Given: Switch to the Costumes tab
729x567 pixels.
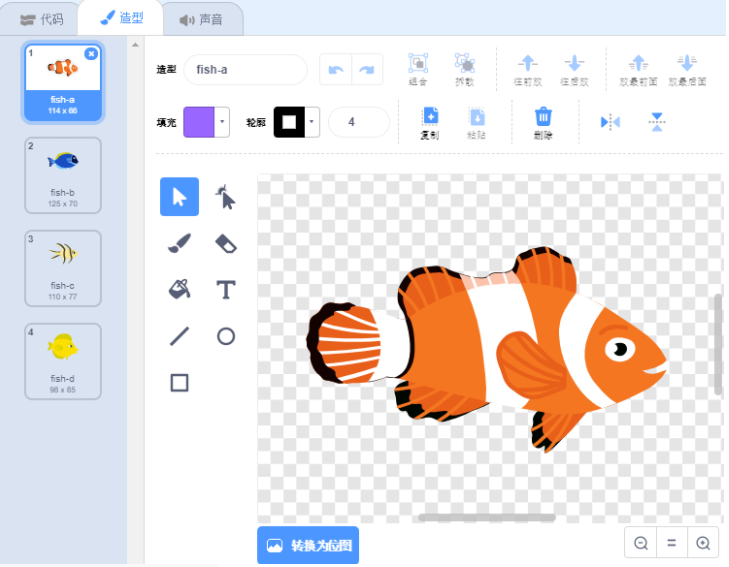Looking at the screenshot, I should [122, 18].
